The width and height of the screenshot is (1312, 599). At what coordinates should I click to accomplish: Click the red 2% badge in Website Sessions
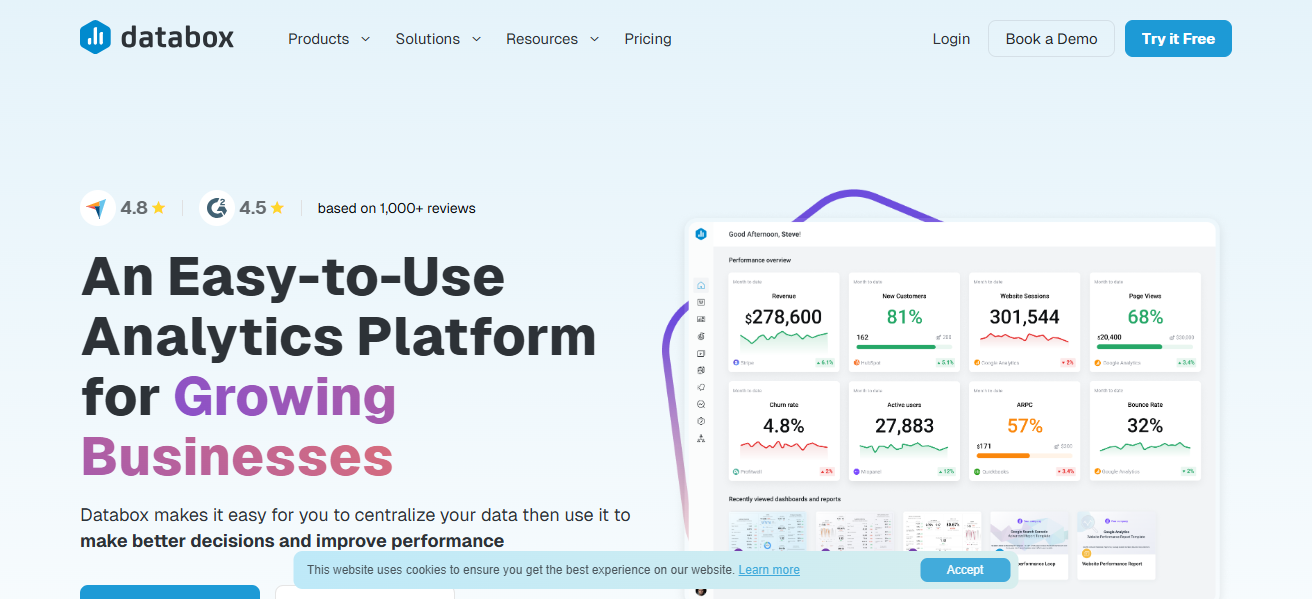tap(1067, 362)
